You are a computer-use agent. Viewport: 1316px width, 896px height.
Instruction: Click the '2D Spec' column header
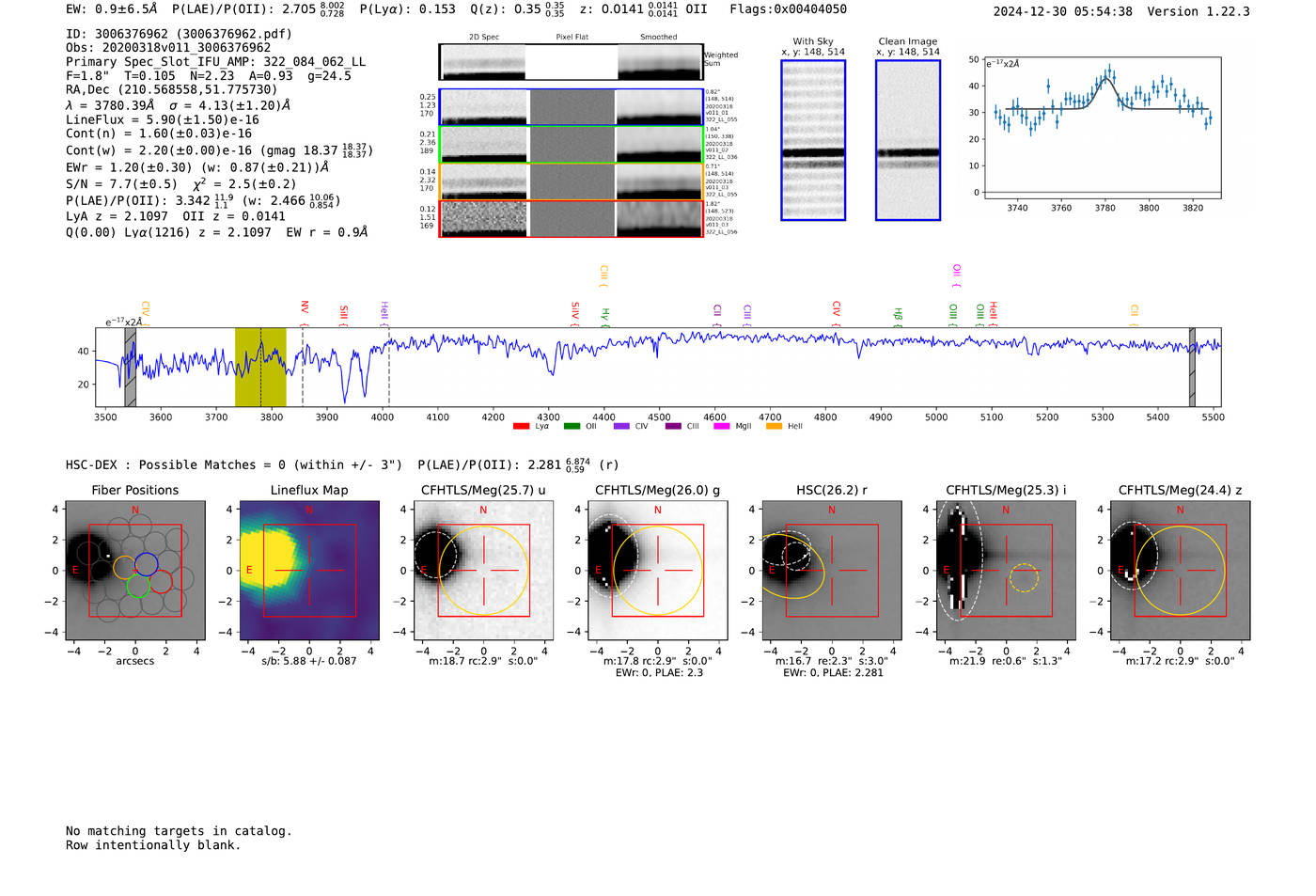(x=484, y=37)
